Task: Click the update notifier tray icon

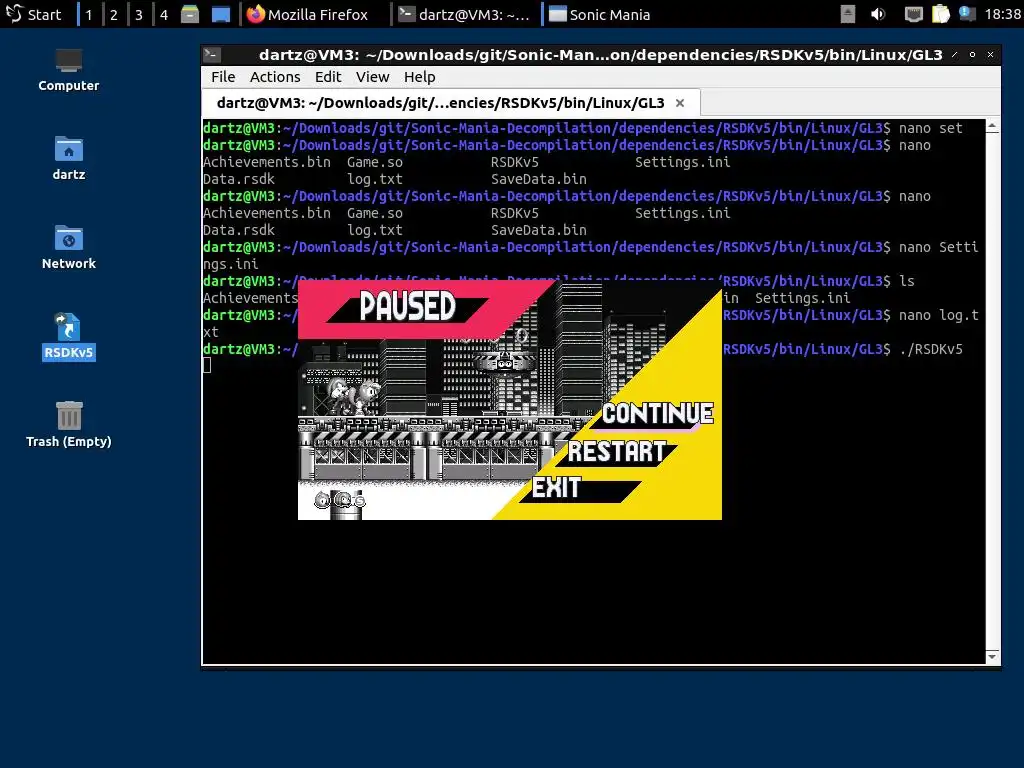Action: tap(967, 14)
